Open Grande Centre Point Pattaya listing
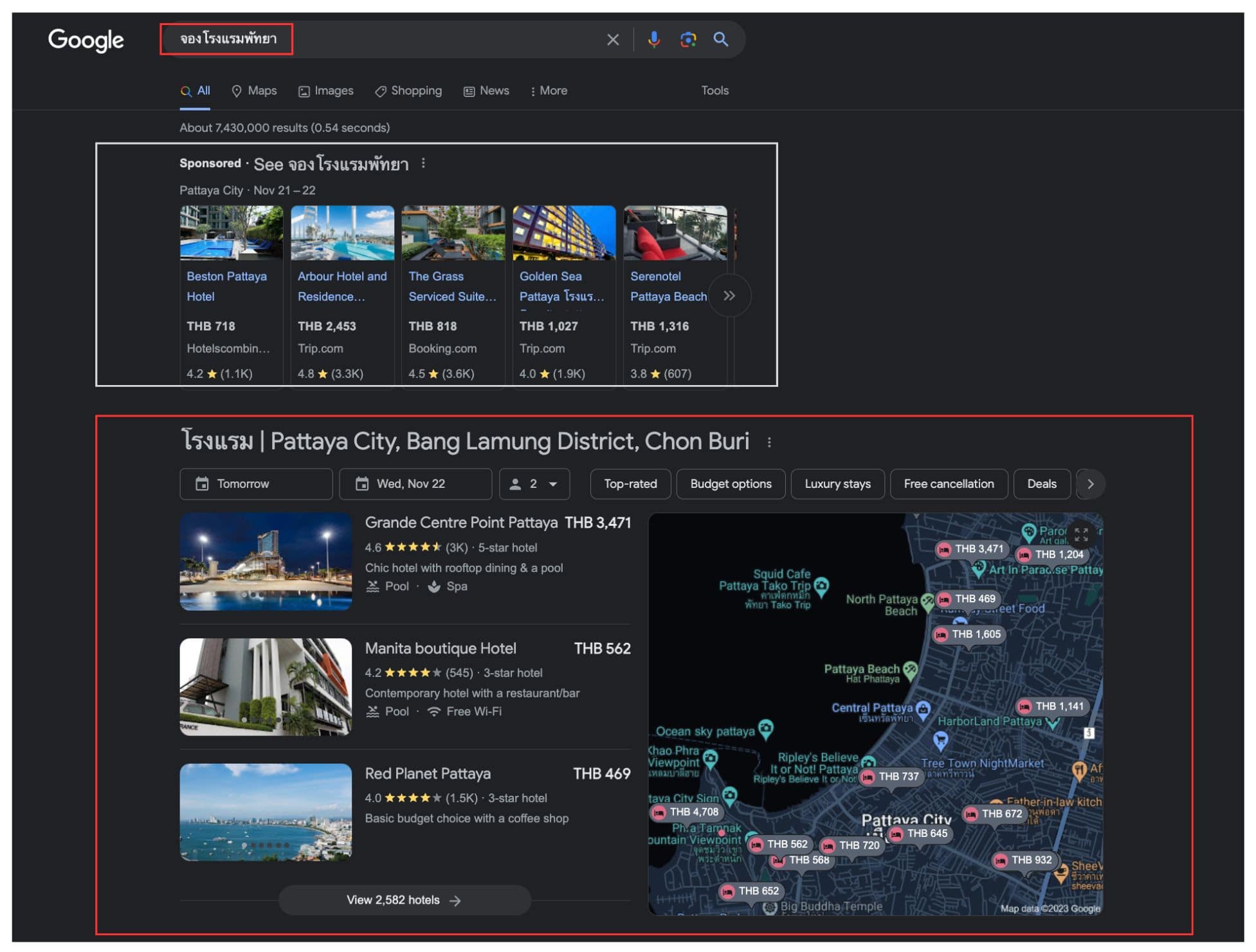Screen dimensions: 1256x952 pos(461,523)
